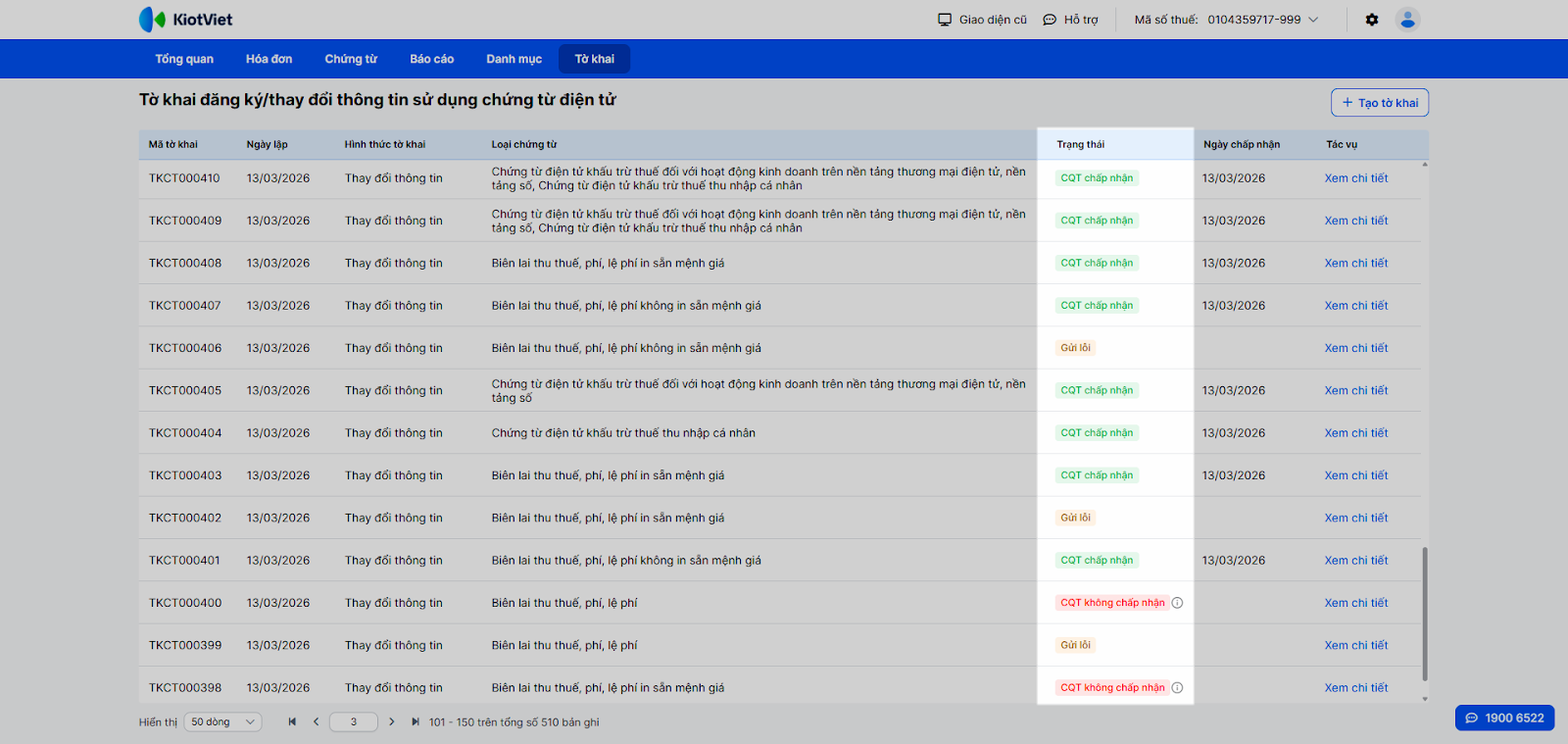The image size is (1568, 744).
Task: Open the Tổng quan tab
Action: click(184, 59)
